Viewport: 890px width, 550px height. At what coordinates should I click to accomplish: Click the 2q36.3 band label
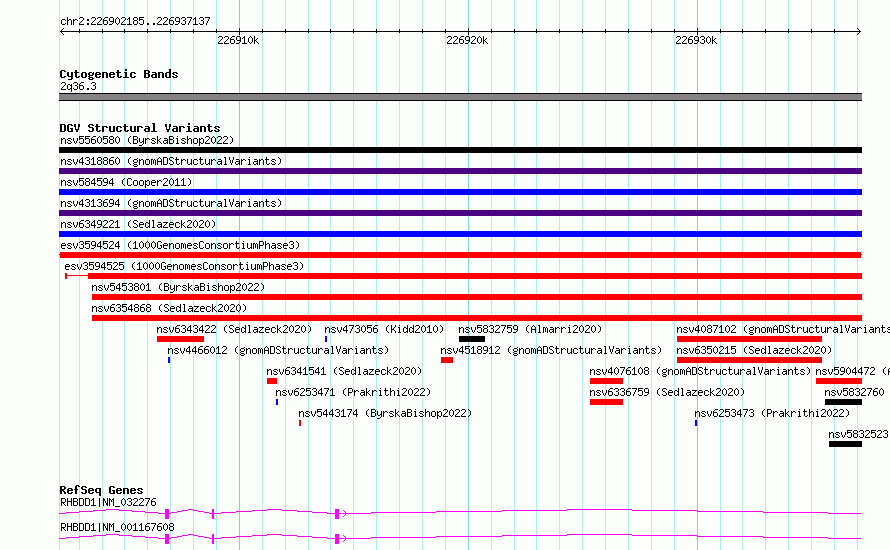(78, 86)
